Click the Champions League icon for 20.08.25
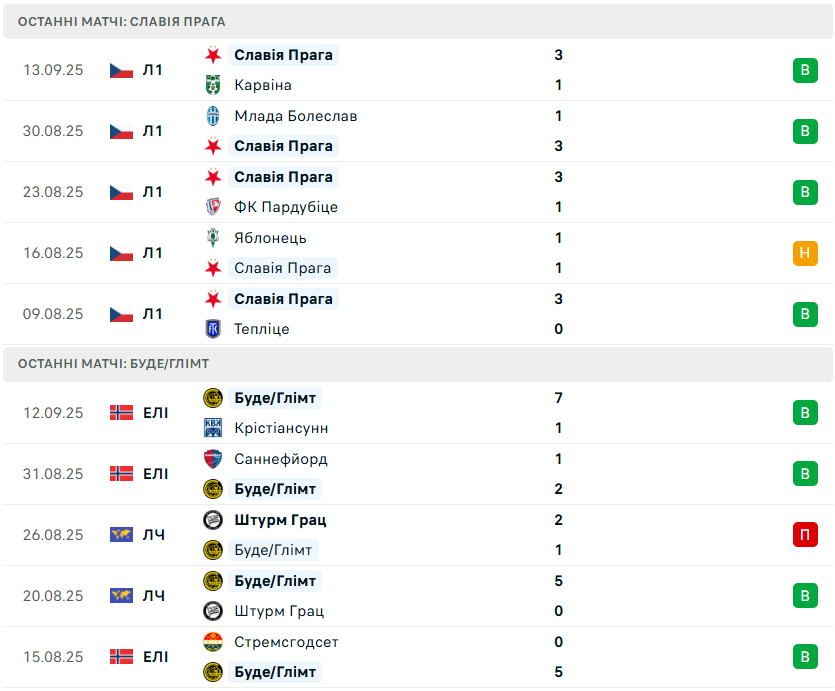 121,596
